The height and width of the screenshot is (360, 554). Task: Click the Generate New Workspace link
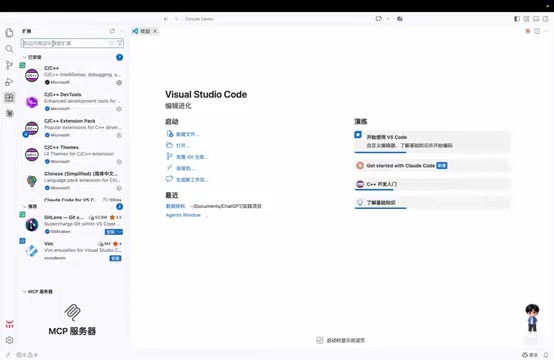(x=192, y=179)
